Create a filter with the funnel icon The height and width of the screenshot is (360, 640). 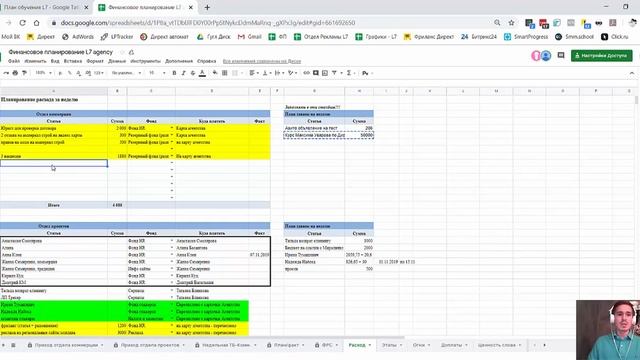[x=334, y=73]
